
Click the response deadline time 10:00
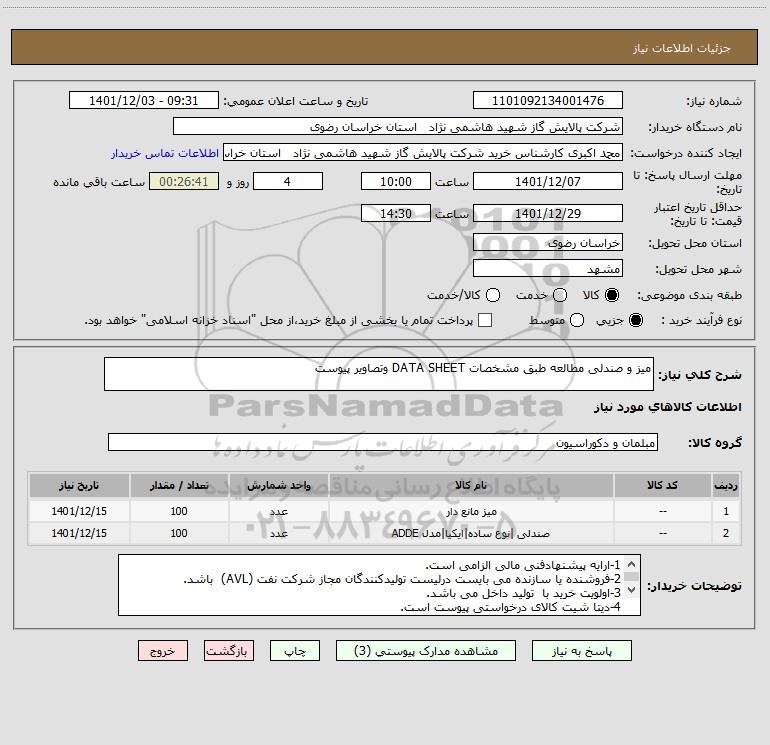point(396,181)
